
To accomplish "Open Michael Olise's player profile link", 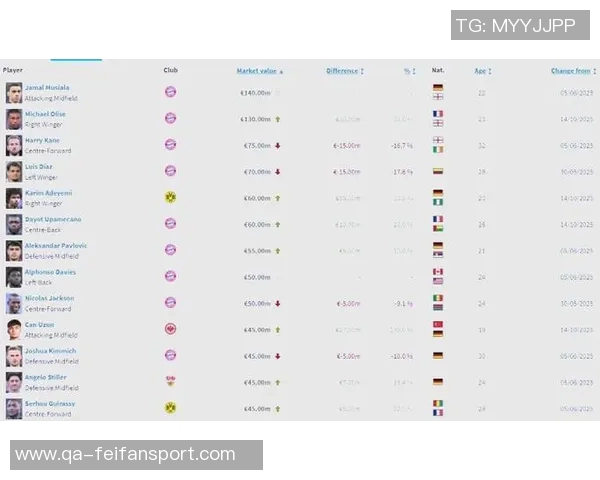I will [x=45, y=114].
